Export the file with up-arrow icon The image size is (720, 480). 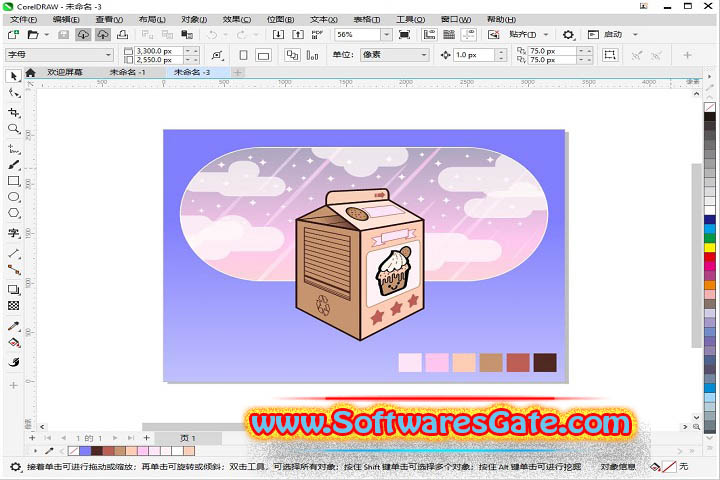click(298, 34)
